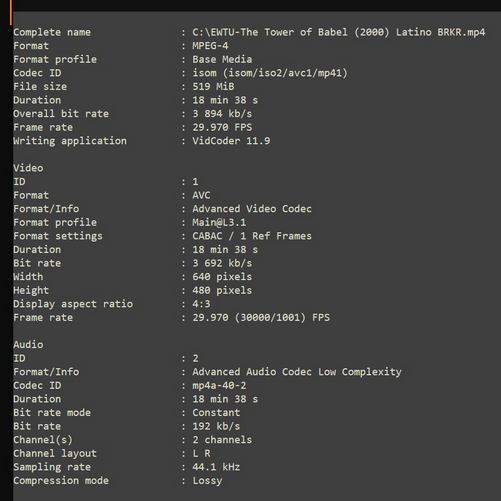Select the Overall bit rate 3 894 kb/s

click(222, 114)
